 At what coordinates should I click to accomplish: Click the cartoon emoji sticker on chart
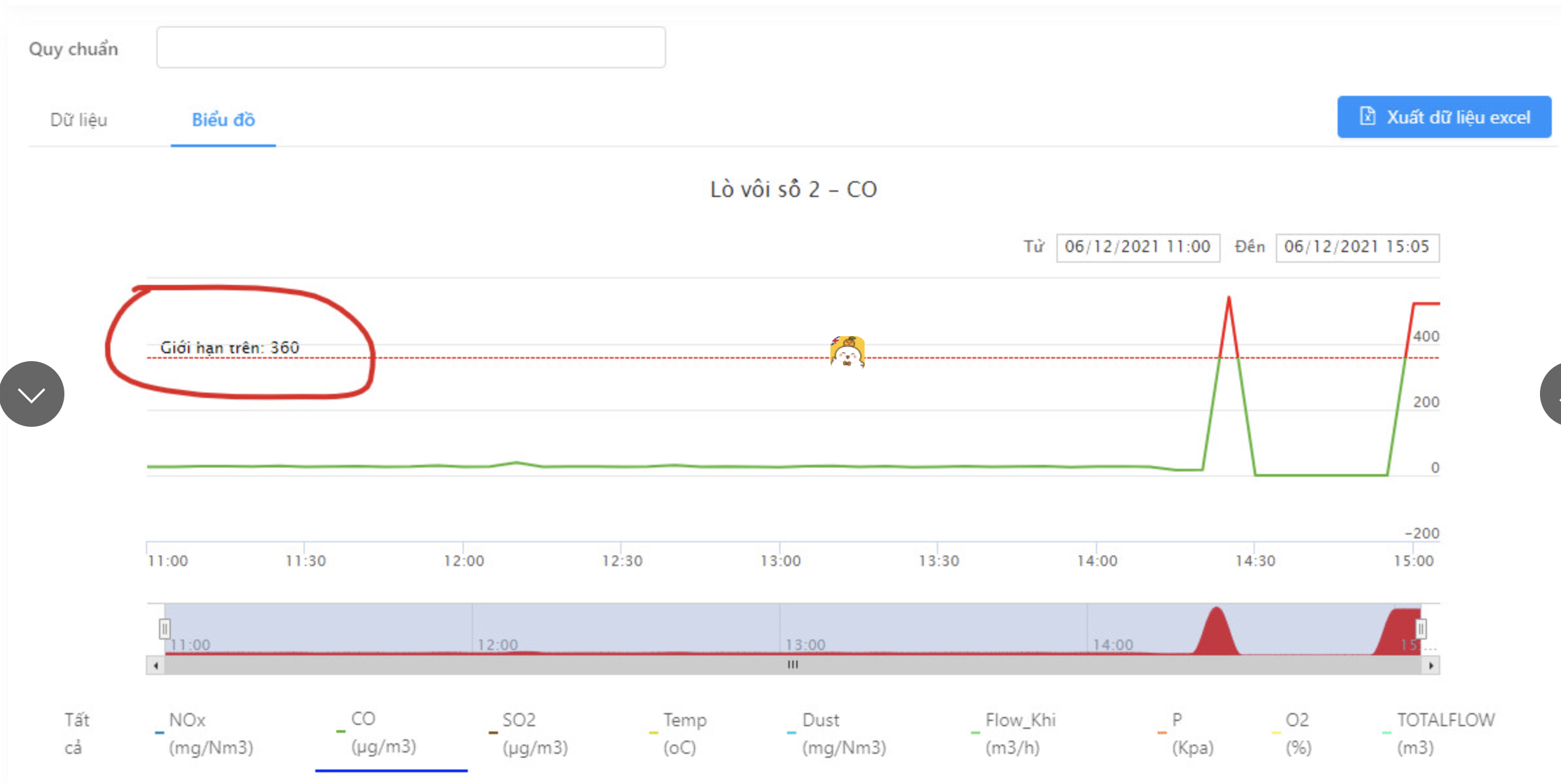(847, 353)
